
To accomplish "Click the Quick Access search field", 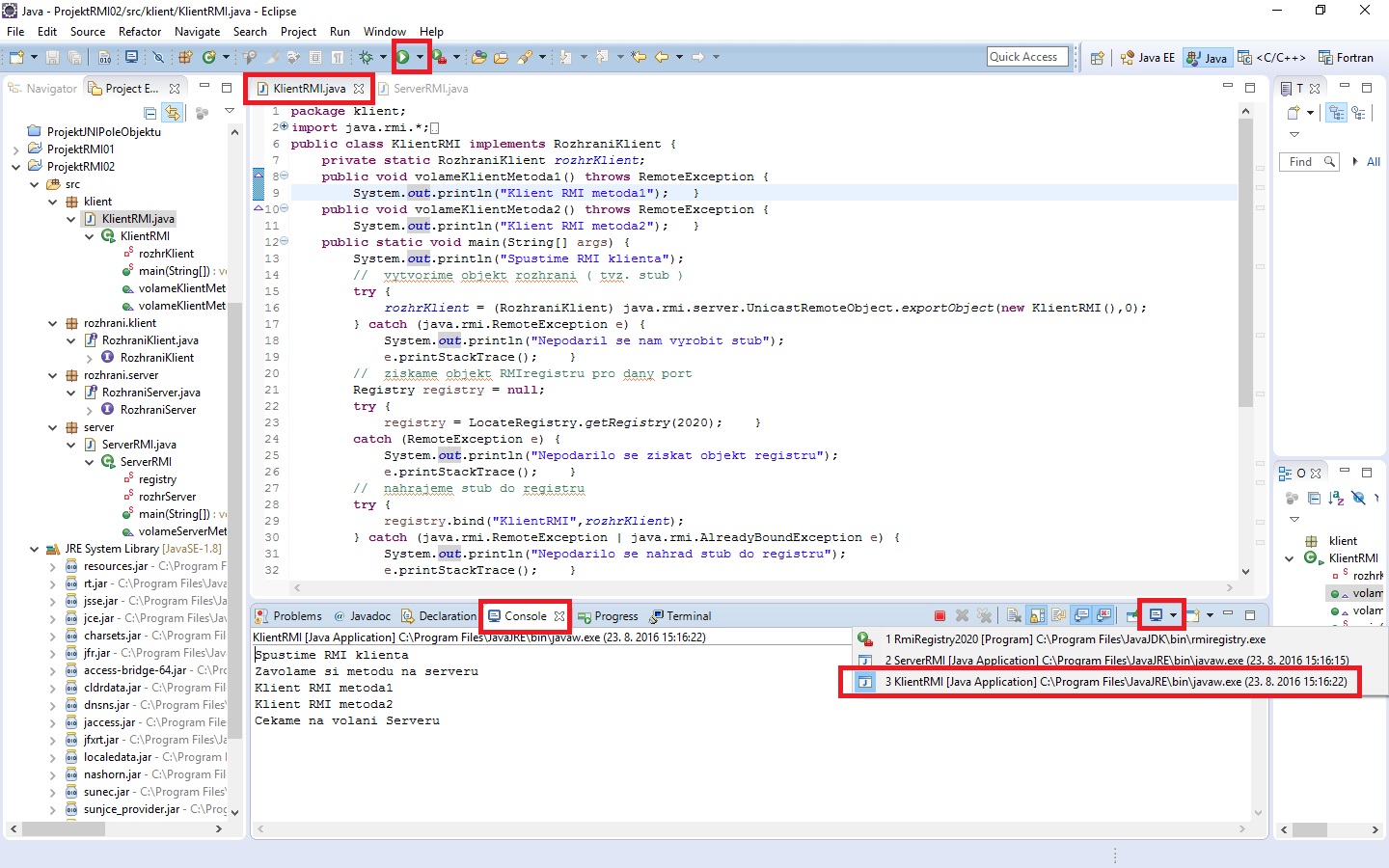I will 1027,57.
